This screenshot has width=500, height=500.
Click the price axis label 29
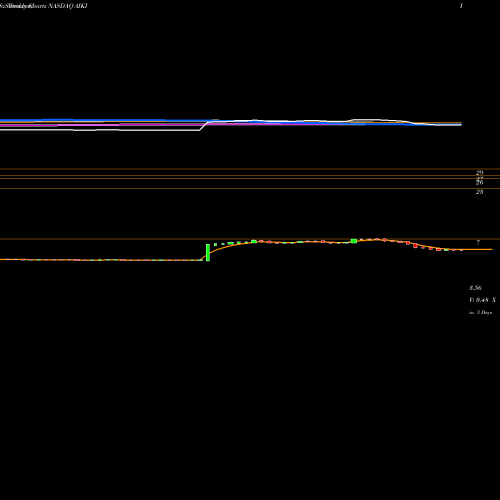479,173
